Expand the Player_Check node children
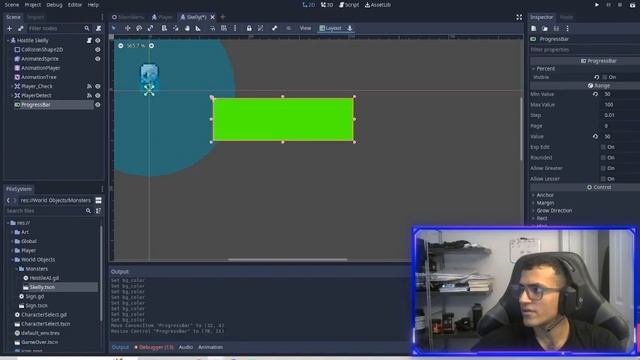 pos(11,87)
